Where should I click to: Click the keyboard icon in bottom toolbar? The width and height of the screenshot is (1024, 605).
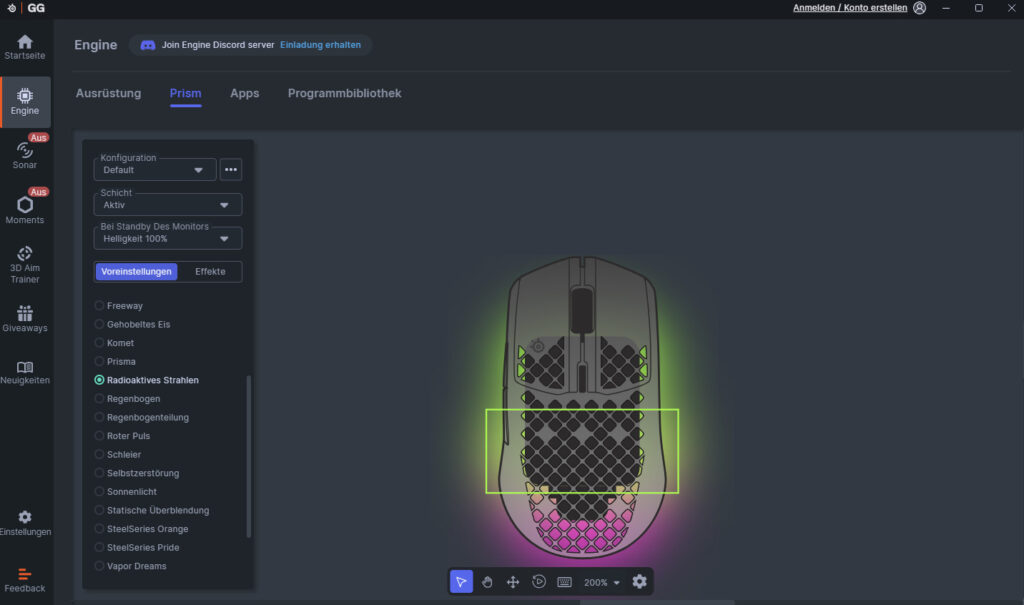[564, 582]
